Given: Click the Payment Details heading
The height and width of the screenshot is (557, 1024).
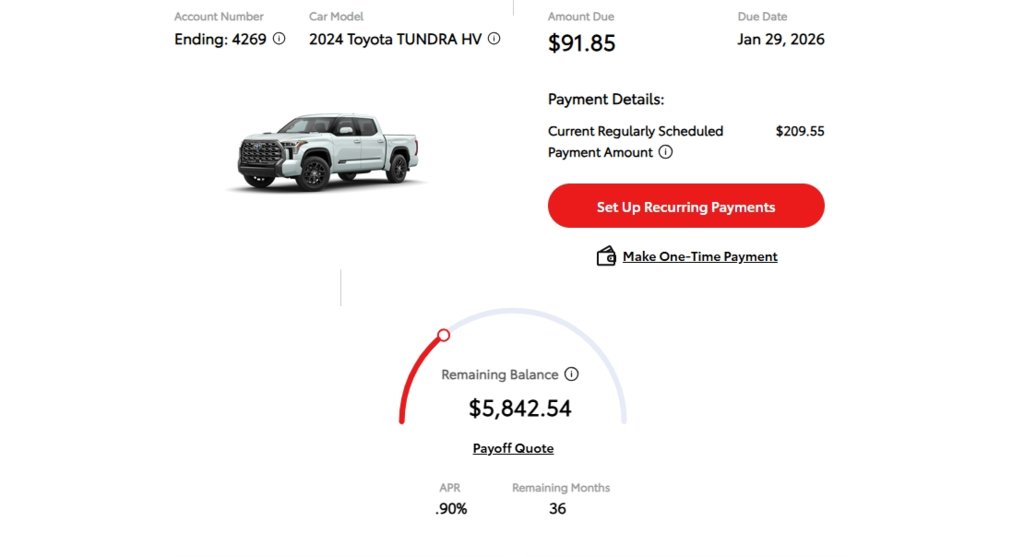Looking at the screenshot, I should click(x=606, y=99).
